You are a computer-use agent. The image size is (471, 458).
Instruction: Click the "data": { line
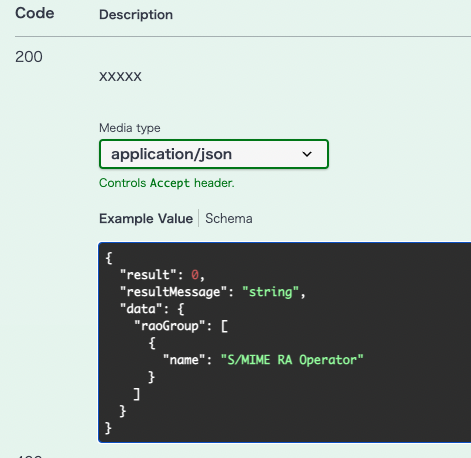152,309
